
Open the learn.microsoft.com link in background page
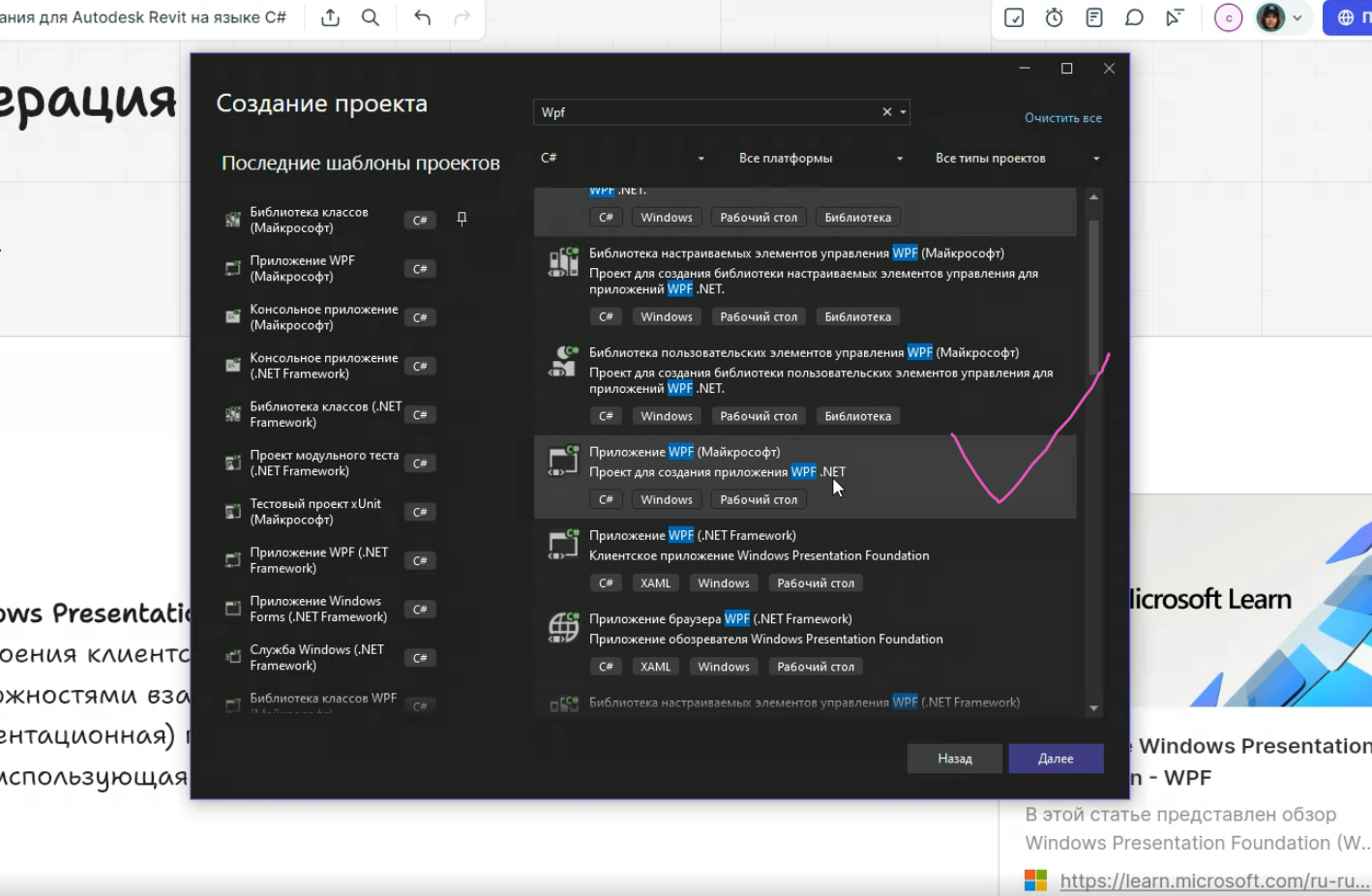(x=1215, y=881)
